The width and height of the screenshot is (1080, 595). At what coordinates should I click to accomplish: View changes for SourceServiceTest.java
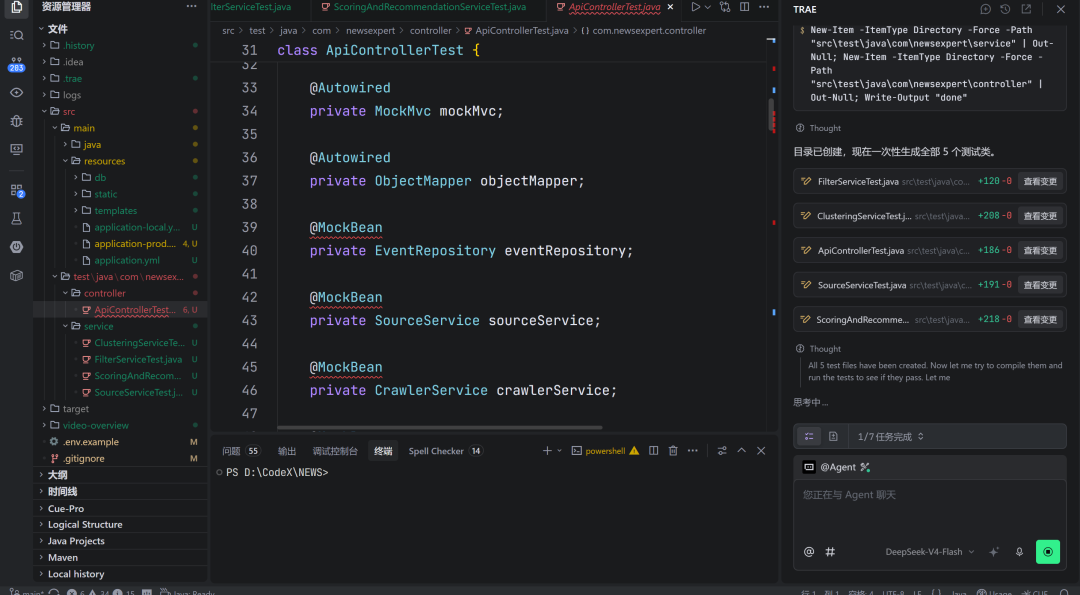click(x=1040, y=285)
